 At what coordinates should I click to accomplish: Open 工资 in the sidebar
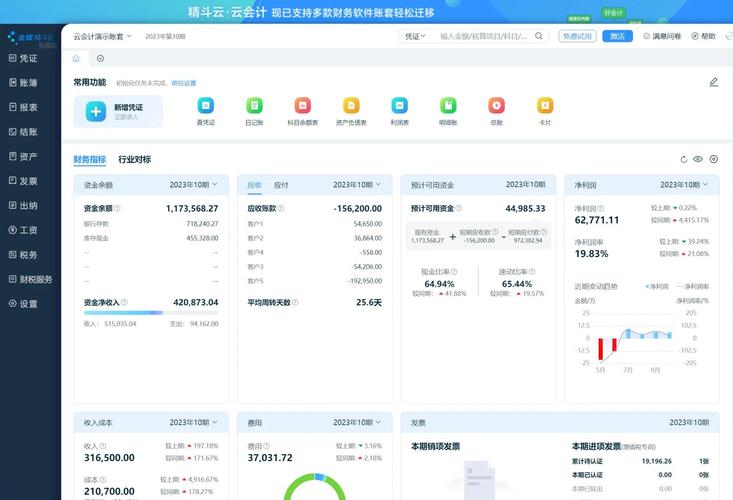tap(23, 230)
